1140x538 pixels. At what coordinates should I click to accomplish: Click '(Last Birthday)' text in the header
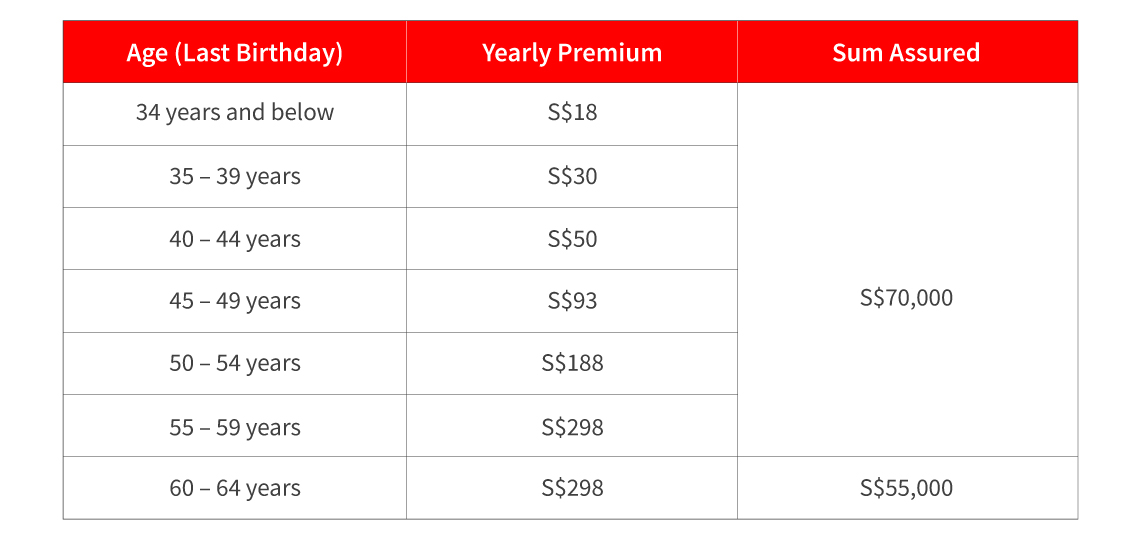point(258,53)
